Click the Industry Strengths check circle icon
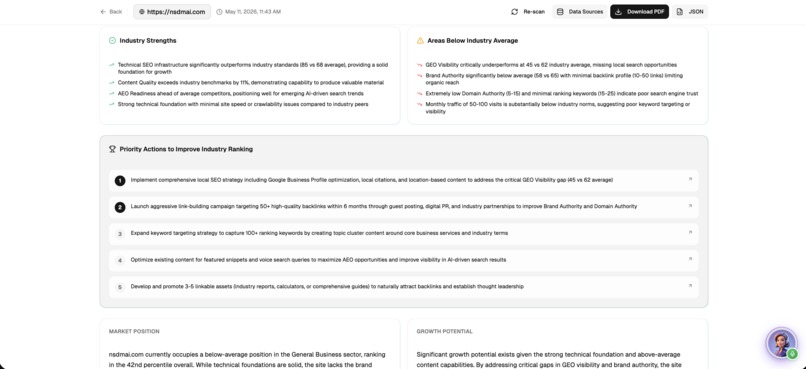The height and width of the screenshot is (369, 806). click(x=112, y=41)
